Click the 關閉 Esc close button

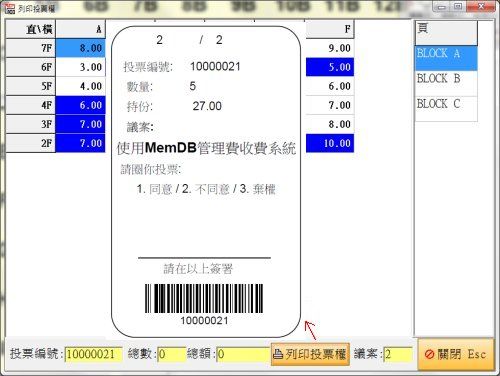(x=455, y=354)
